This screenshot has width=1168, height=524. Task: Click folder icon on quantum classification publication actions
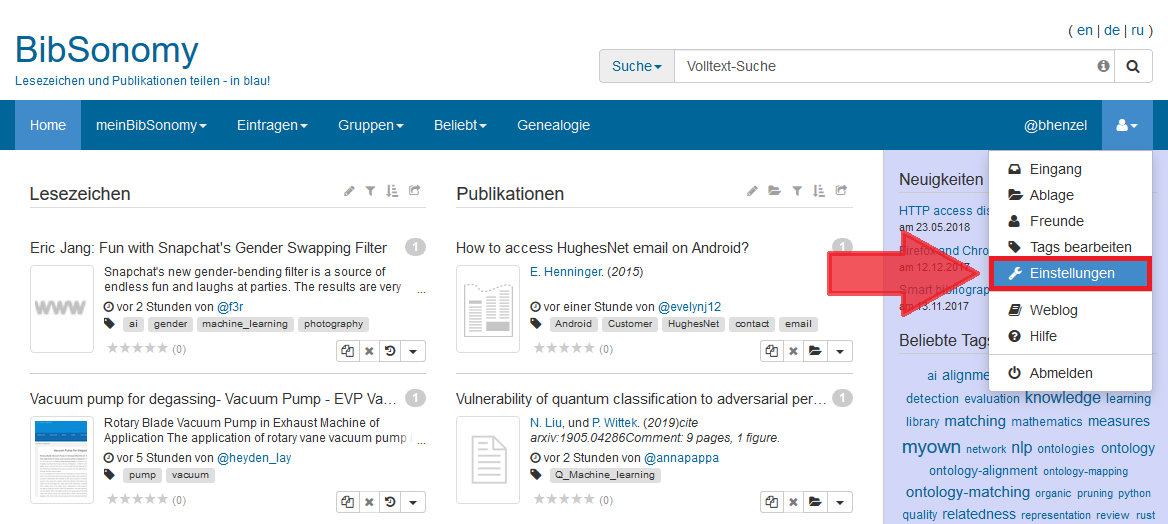[x=815, y=502]
